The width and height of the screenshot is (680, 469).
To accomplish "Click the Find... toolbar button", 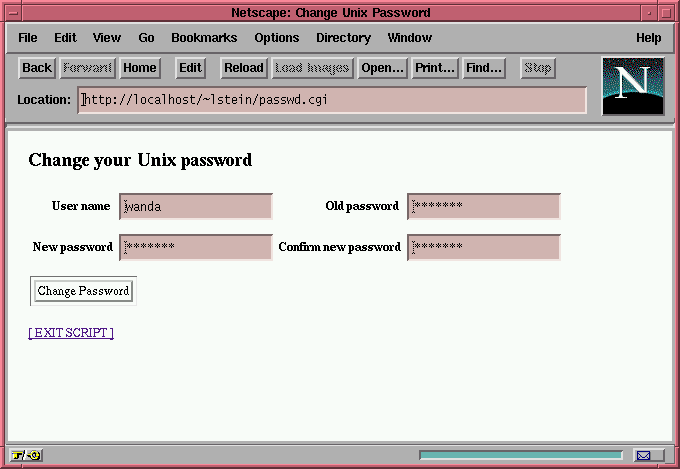I will 484,68.
